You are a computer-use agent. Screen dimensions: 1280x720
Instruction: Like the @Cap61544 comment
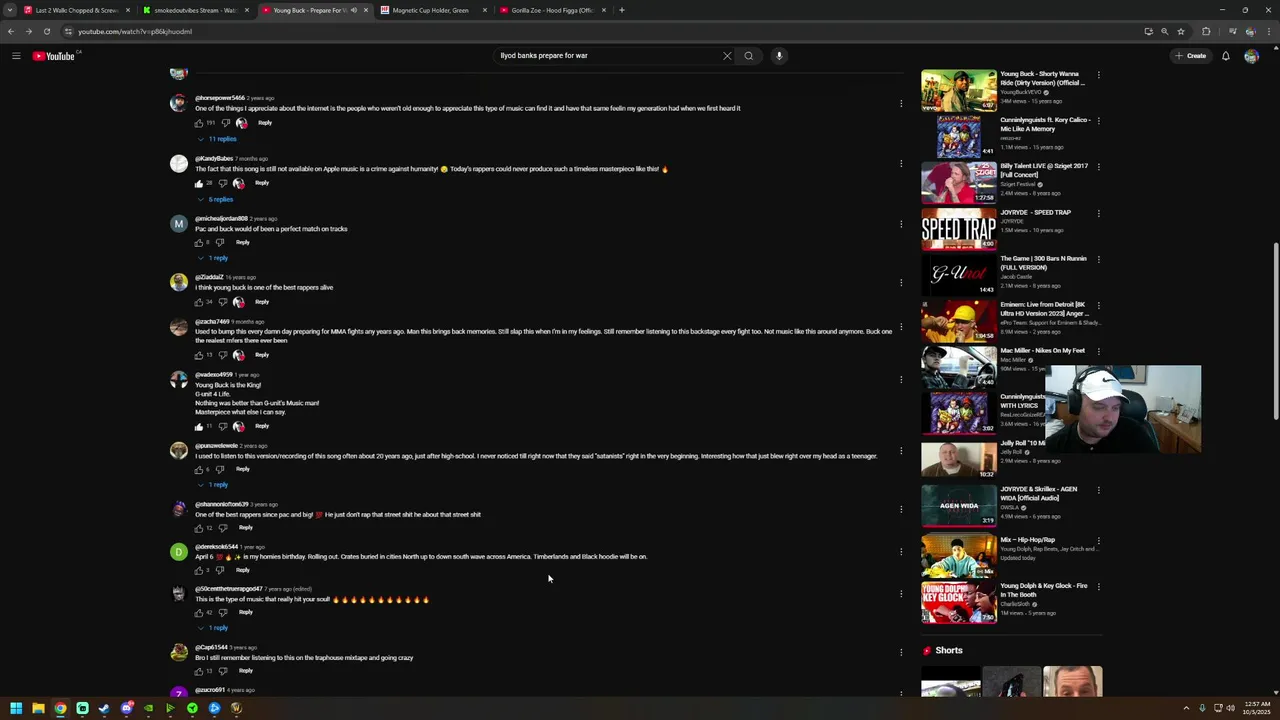199,671
